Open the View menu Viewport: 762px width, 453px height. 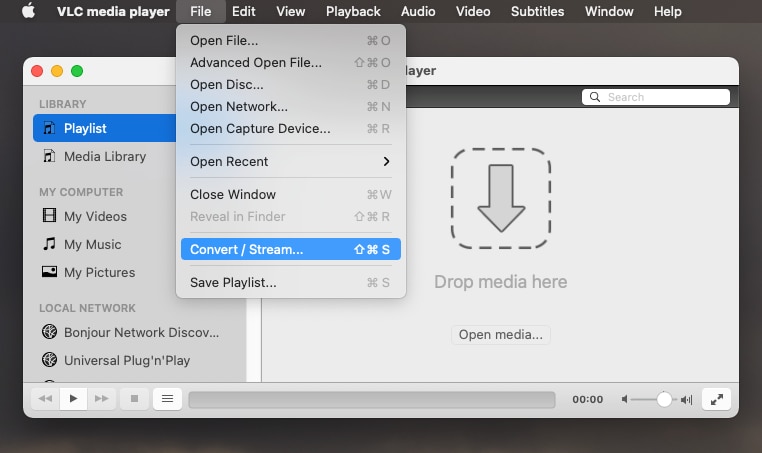pyautogui.click(x=291, y=11)
